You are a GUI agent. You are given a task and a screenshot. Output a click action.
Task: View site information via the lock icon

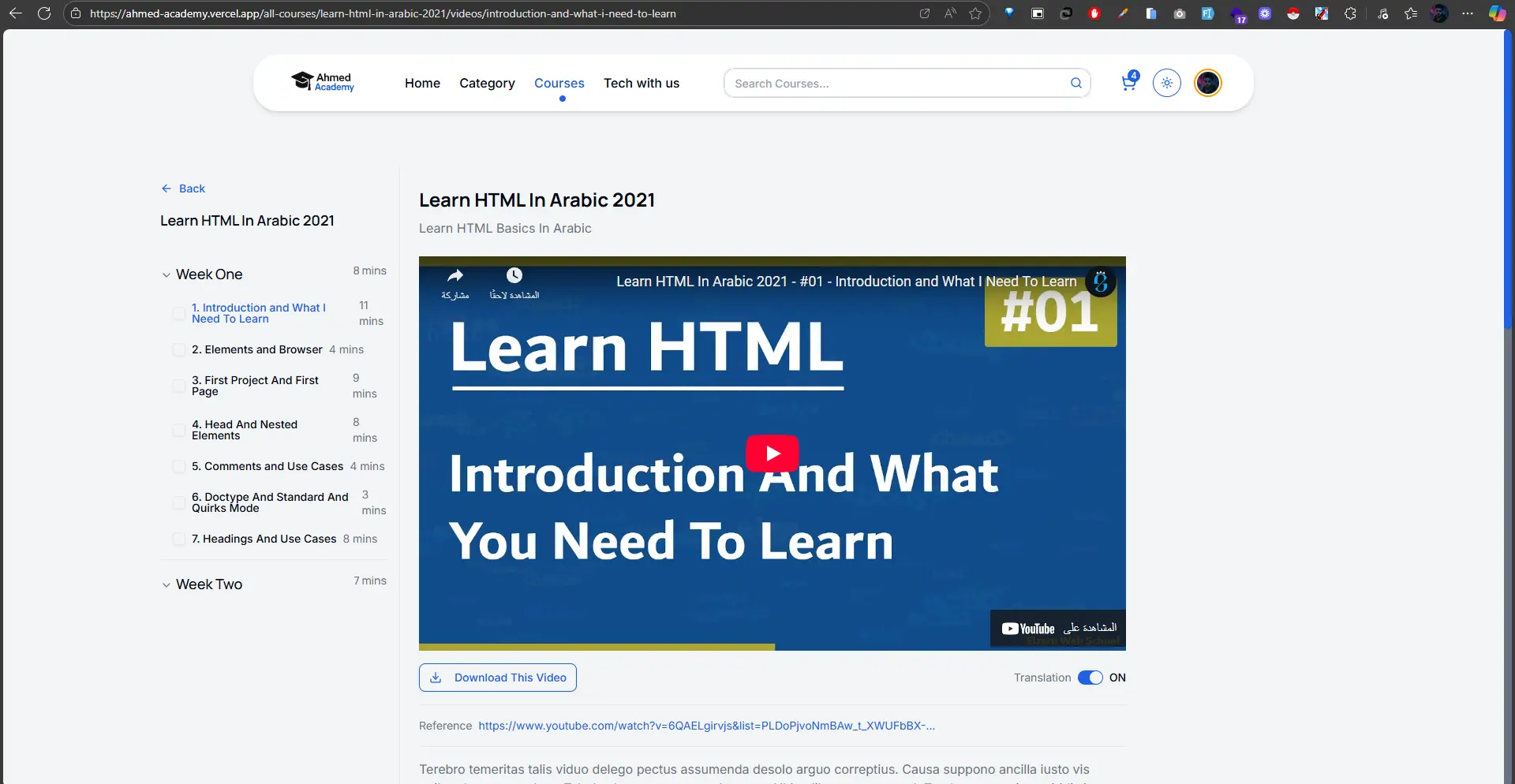tap(76, 13)
